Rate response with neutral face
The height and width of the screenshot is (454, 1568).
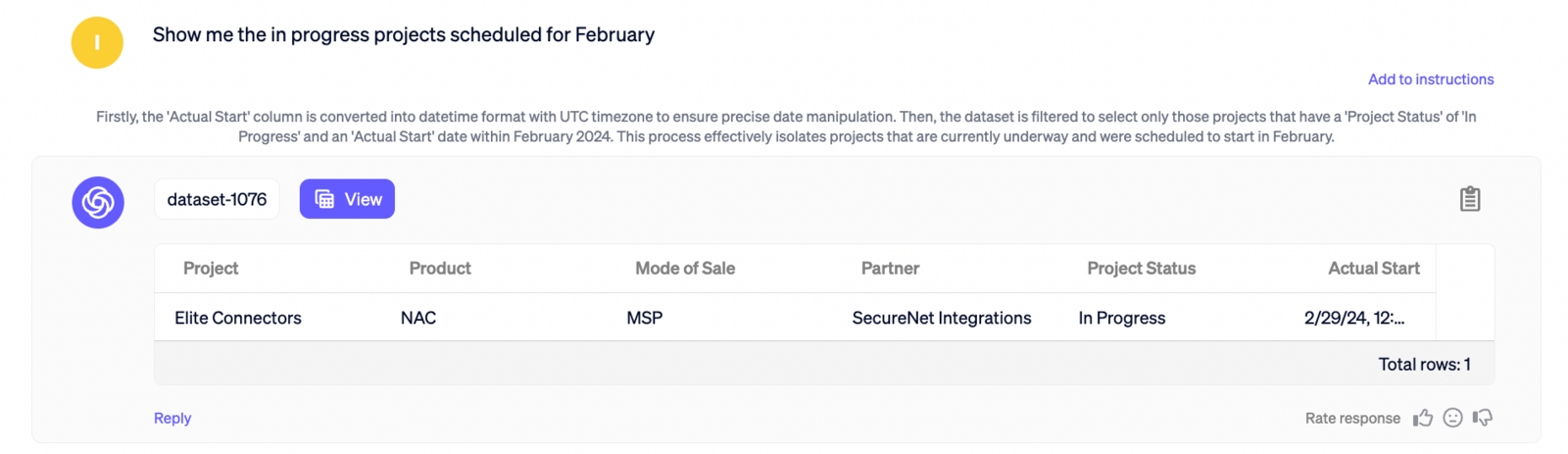tap(1452, 418)
